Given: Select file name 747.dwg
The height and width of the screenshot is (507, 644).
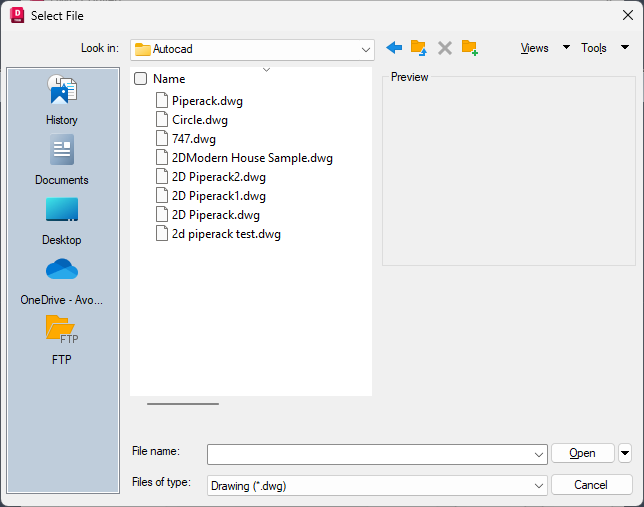Looking at the screenshot, I should (x=193, y=139).
